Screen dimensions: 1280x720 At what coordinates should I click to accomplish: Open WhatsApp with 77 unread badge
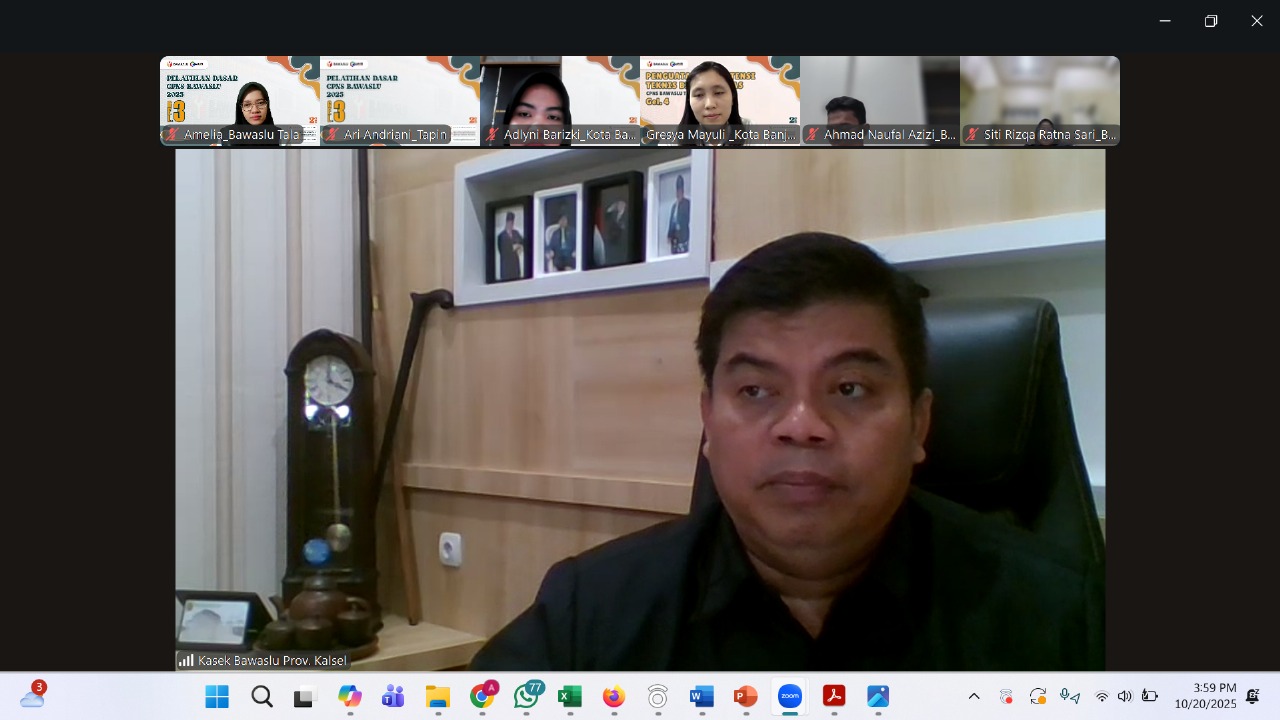click(x=527, y=696)
